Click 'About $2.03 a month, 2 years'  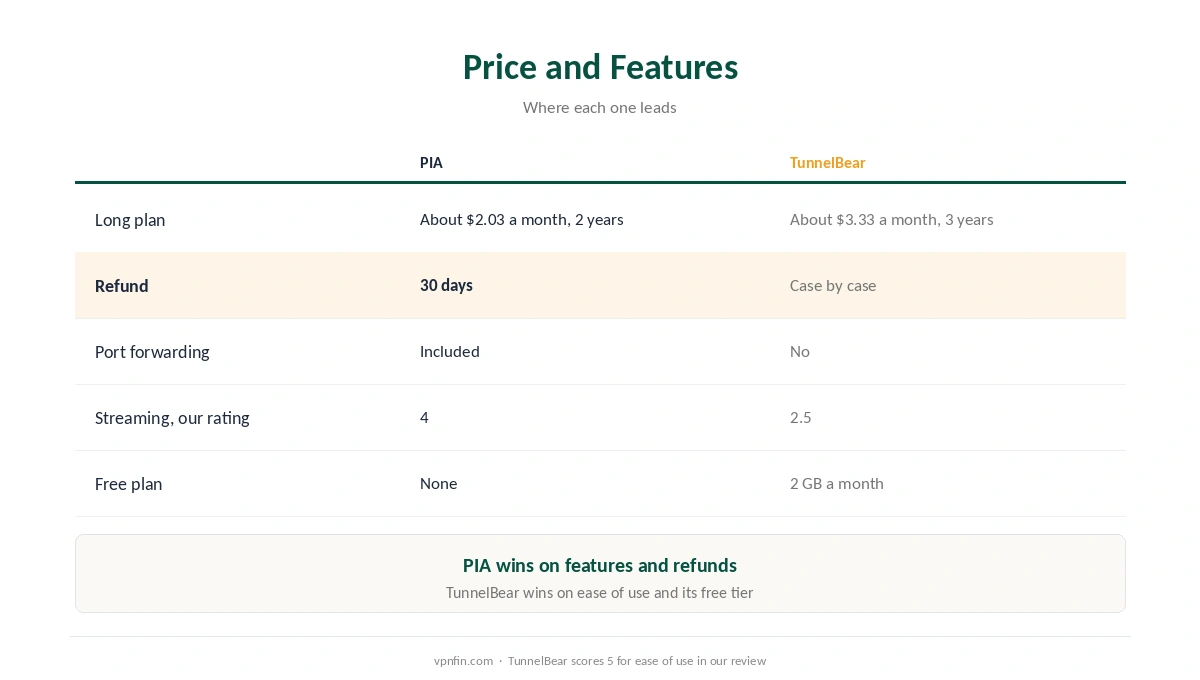(522, 219)
